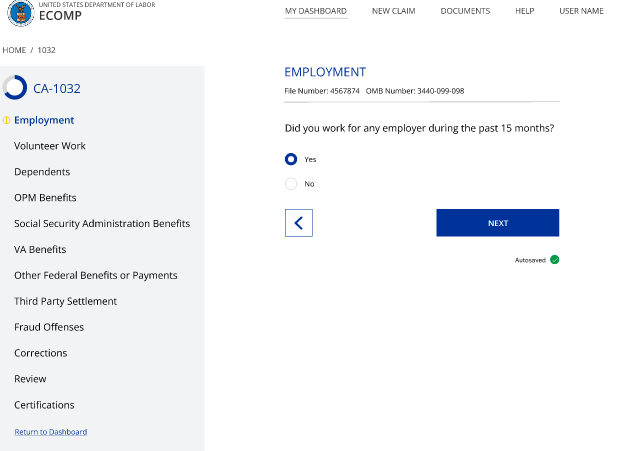This screenshot has width=619, height=451.
Task: Click the green Autosaved checkmark icon
Action: click(x=555, y=259)
